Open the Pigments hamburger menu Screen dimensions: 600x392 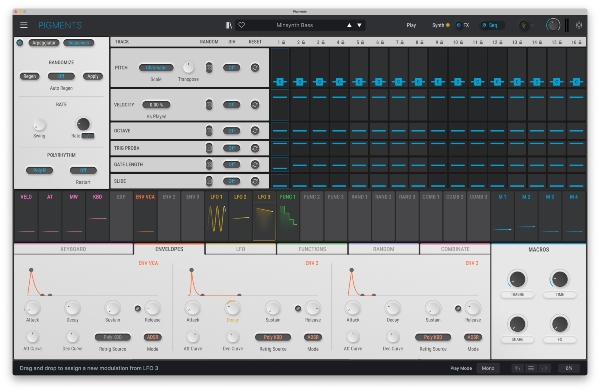coord(24,25)
